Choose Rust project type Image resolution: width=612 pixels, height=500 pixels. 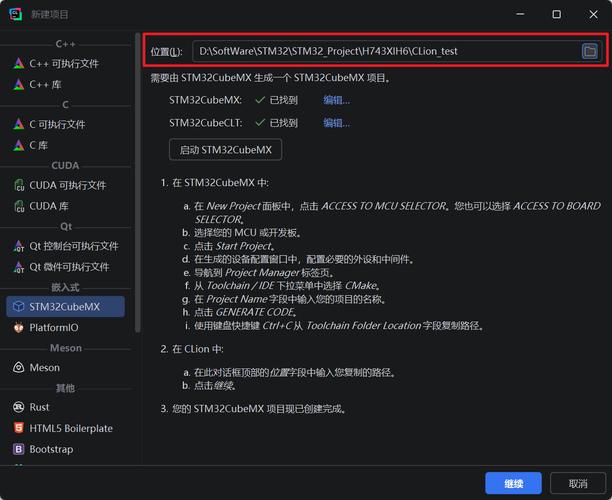pos(66,407)
